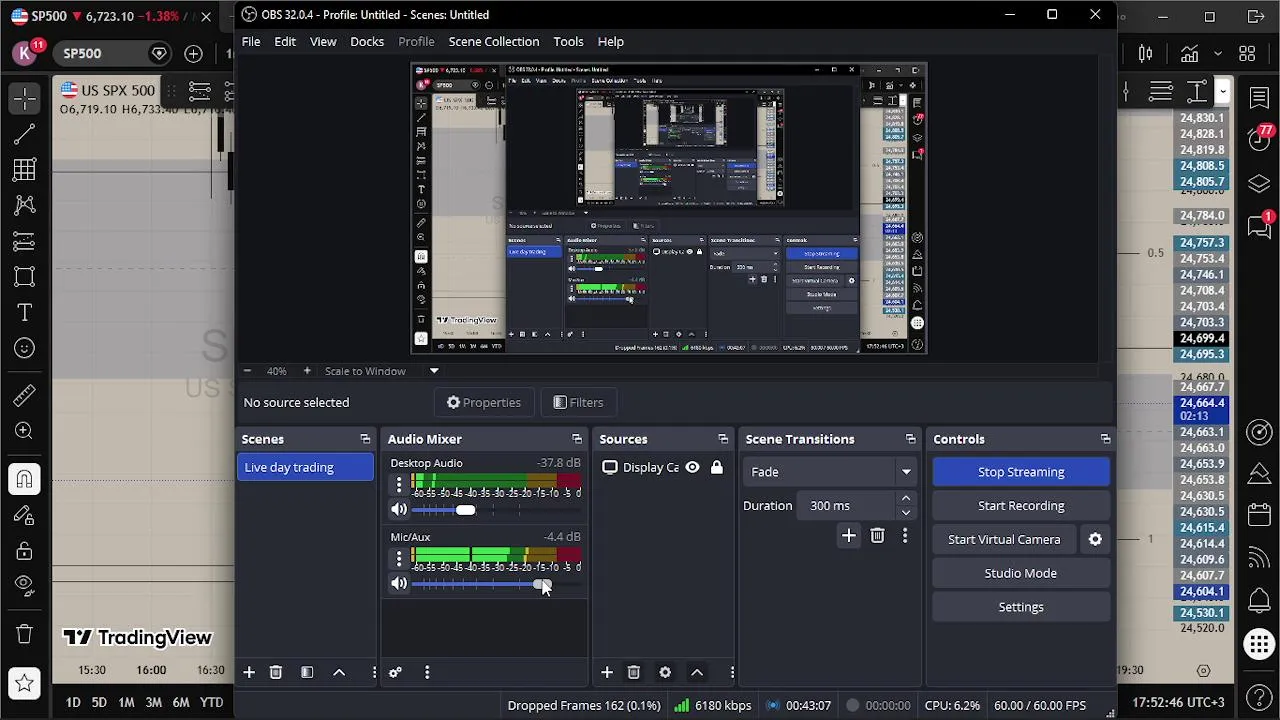The width and height of the screenshot is (1280, 720).
Task: Open the OBS View menu
Action: pyautogui.click(x=323, y=41)
